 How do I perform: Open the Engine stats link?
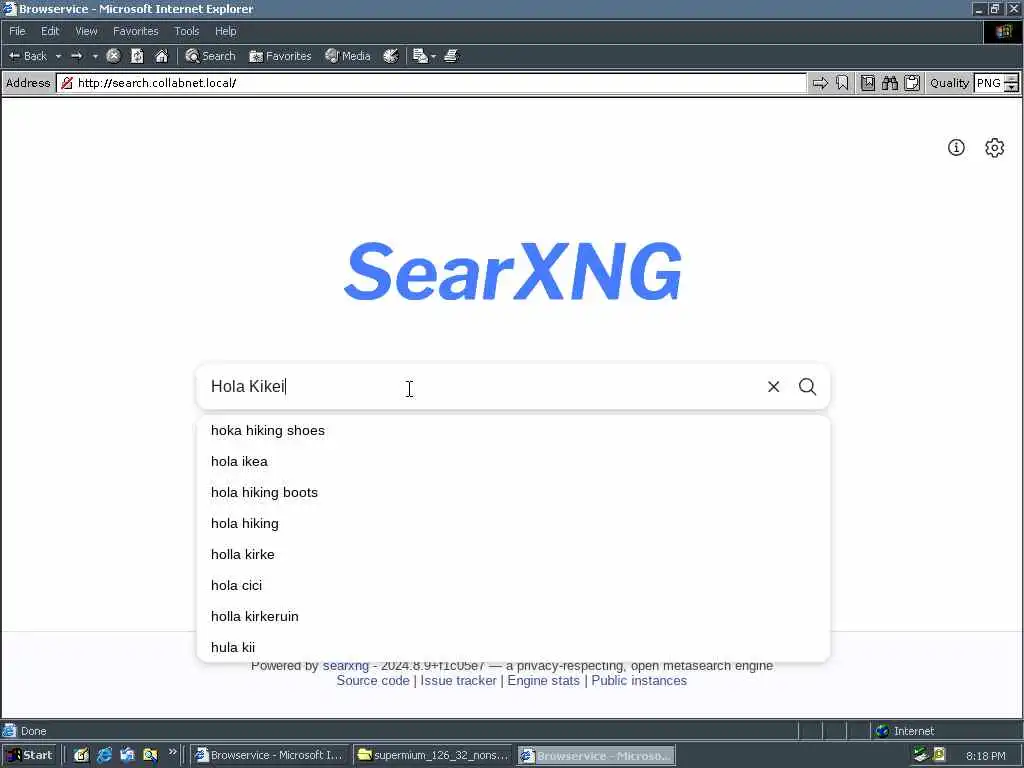pos(543,680)
